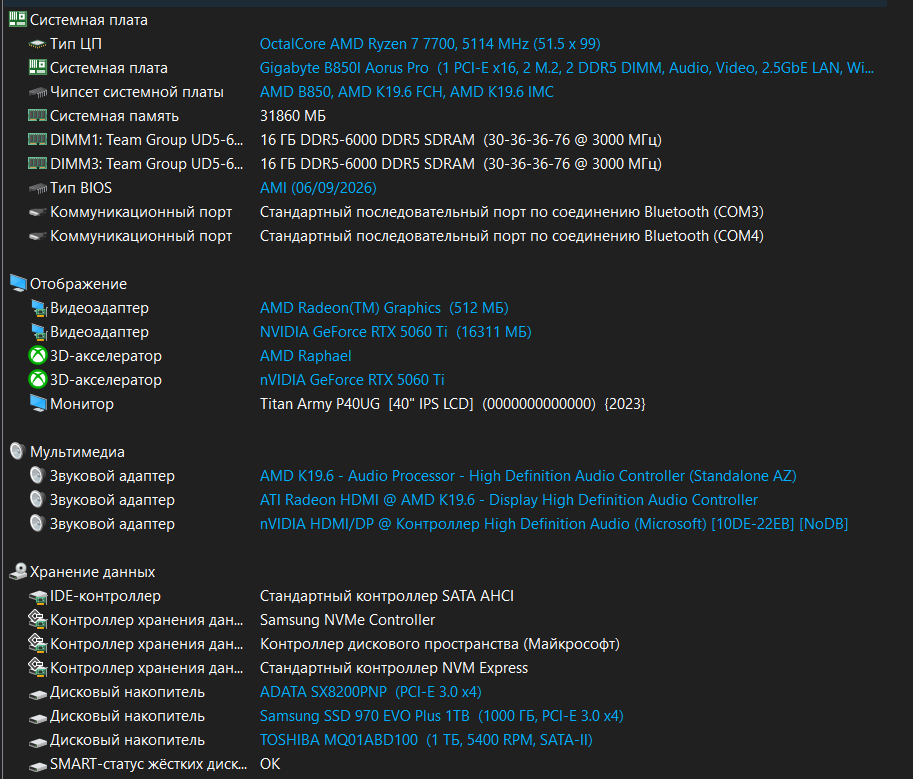Screen dimensions: 913x779
Task: Select the Bluetooth (COM3) port value
Action: (511, 211)
